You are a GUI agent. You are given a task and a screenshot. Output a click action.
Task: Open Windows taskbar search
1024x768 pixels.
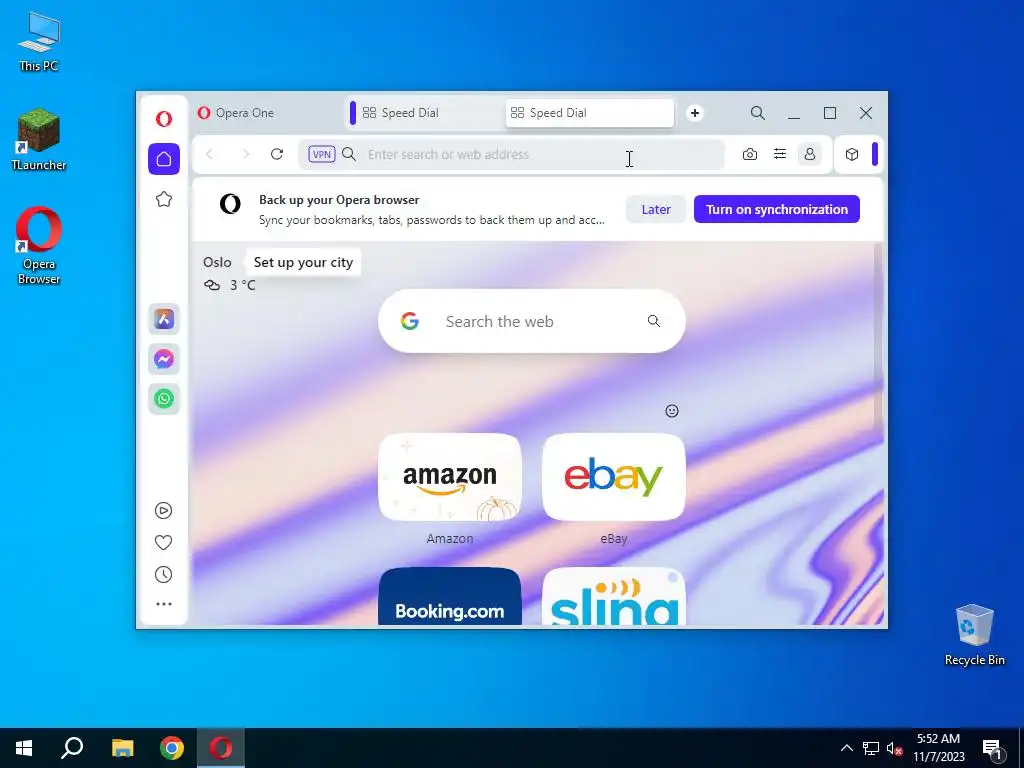(72, 748)
